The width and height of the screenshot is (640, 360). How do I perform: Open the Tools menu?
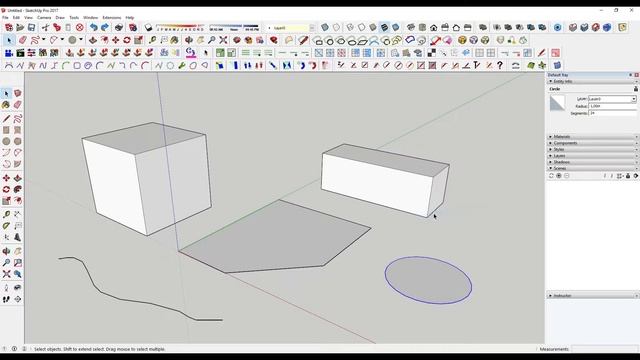74,18
